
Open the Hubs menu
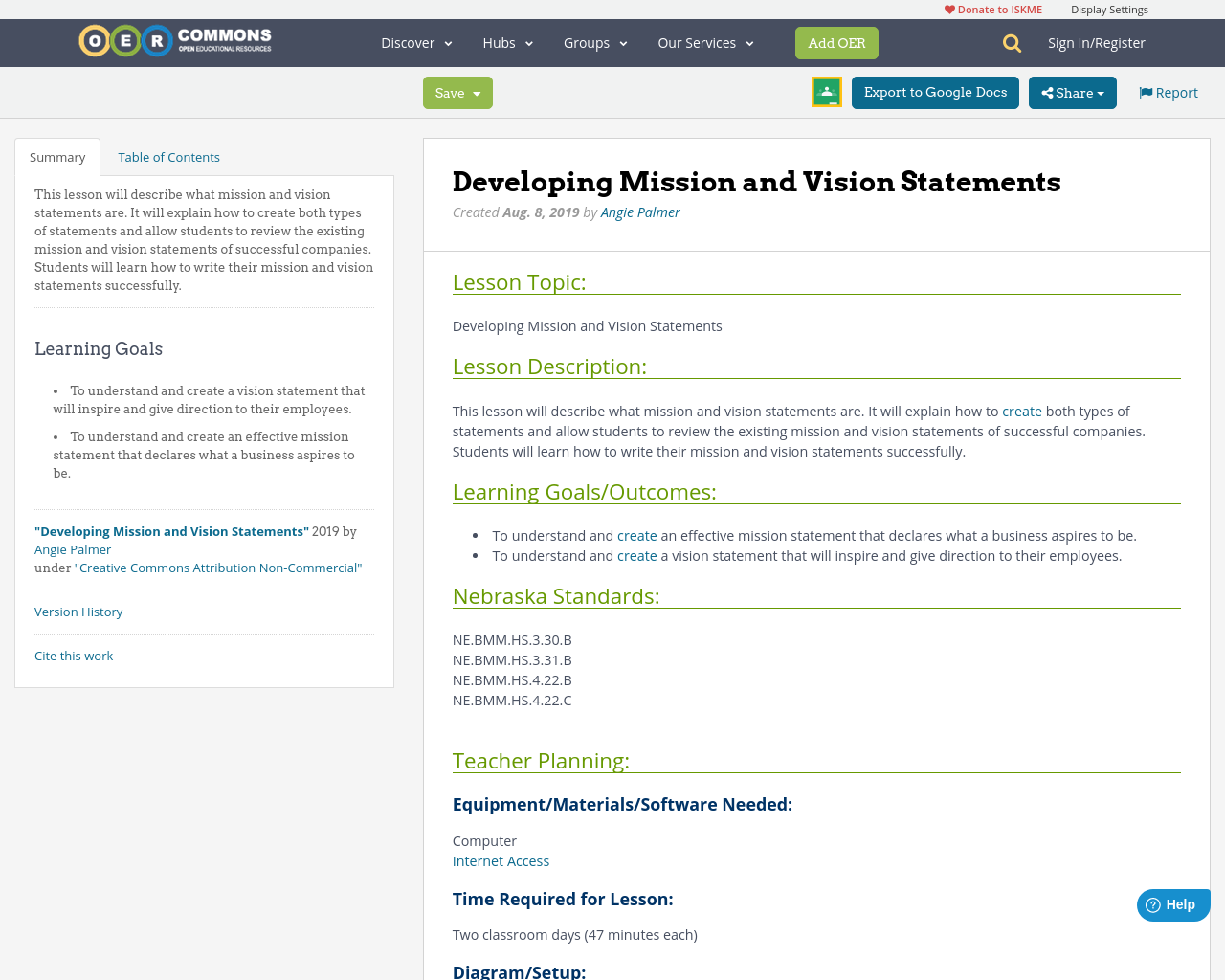point(506,41)
